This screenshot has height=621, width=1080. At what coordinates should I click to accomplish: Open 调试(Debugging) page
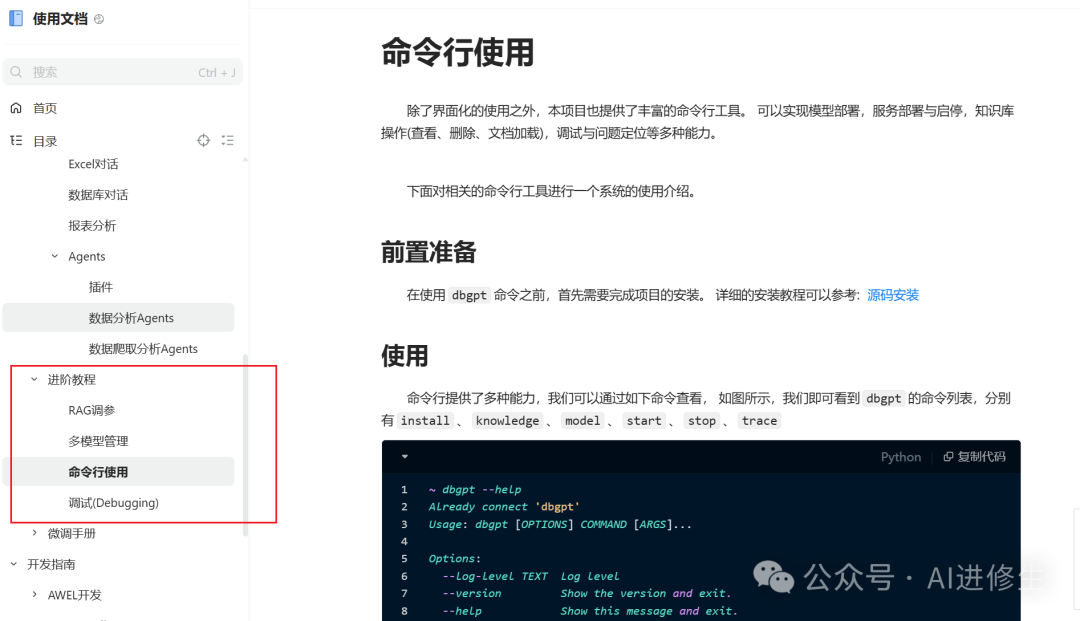[113, 503]
